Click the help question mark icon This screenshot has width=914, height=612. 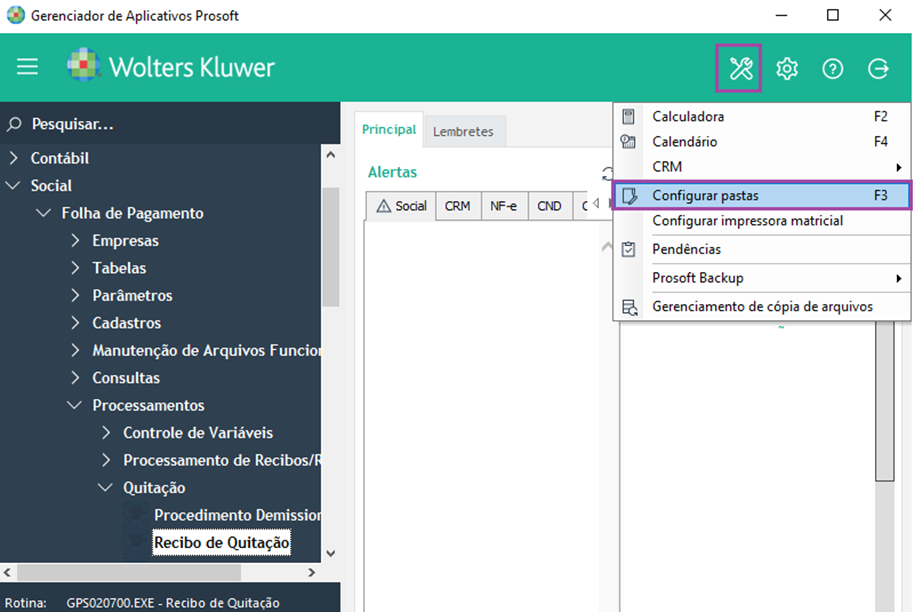click(x=832, y=69)
